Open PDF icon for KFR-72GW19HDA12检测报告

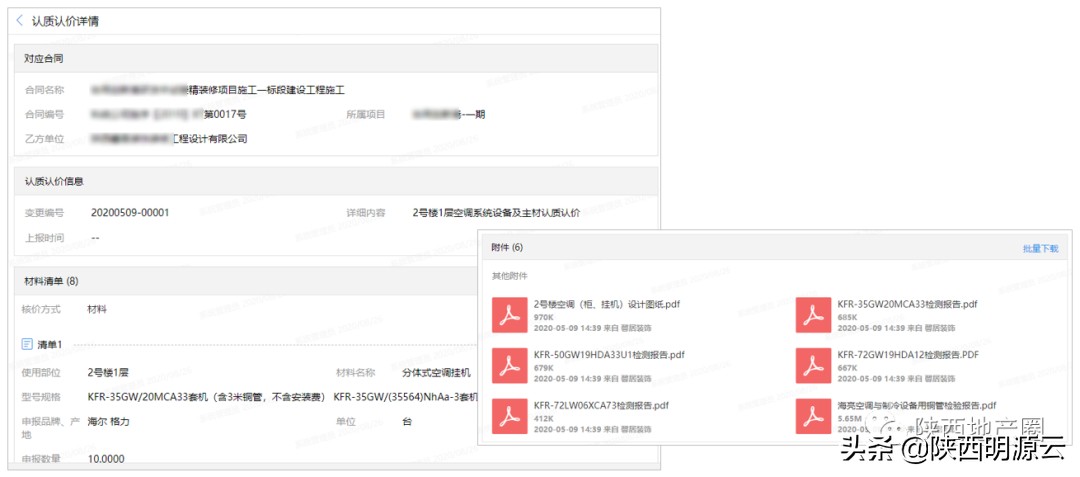coord(813,365)
